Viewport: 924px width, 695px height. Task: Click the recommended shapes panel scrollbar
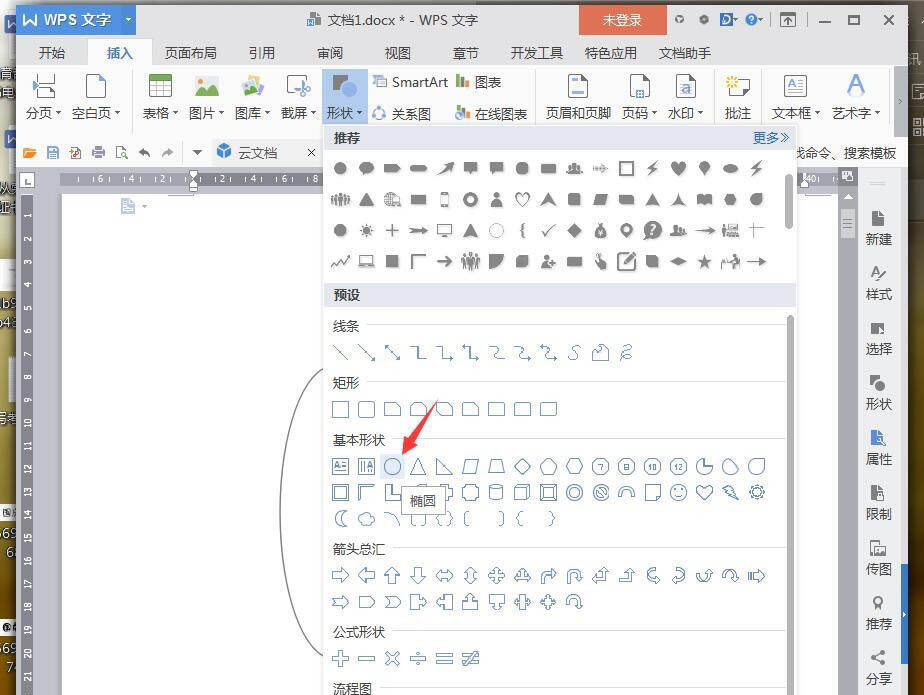coord(789,202)
